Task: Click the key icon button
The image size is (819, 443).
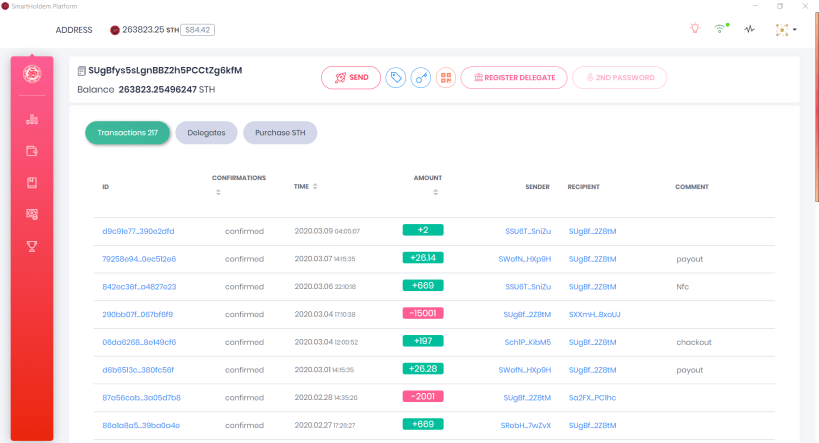Action: 421,78
